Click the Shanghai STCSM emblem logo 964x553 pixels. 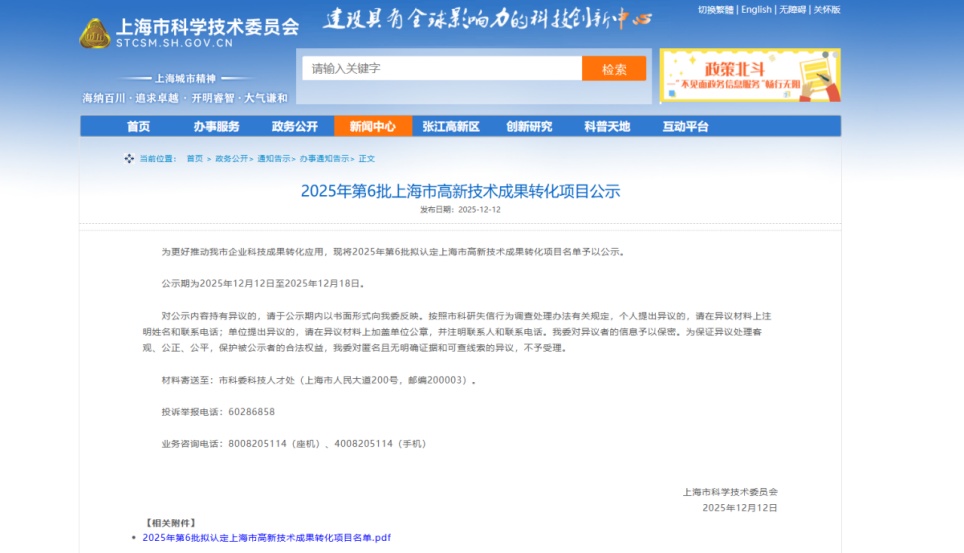(x=95, y=33)
